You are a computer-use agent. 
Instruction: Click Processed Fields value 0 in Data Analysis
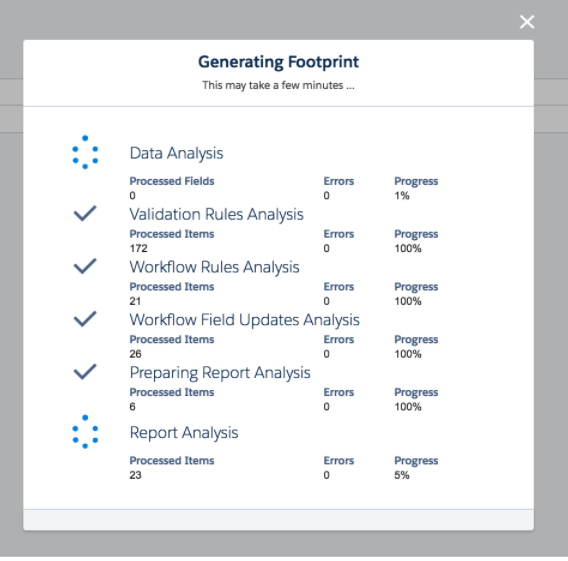pos(133,196)
